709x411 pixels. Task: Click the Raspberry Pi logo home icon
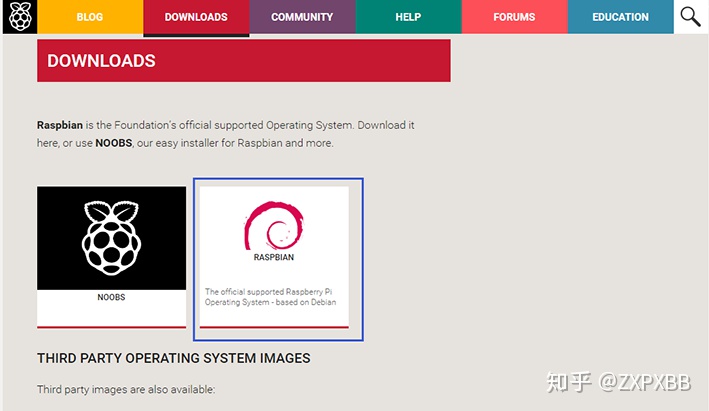[x=20, y=17]
